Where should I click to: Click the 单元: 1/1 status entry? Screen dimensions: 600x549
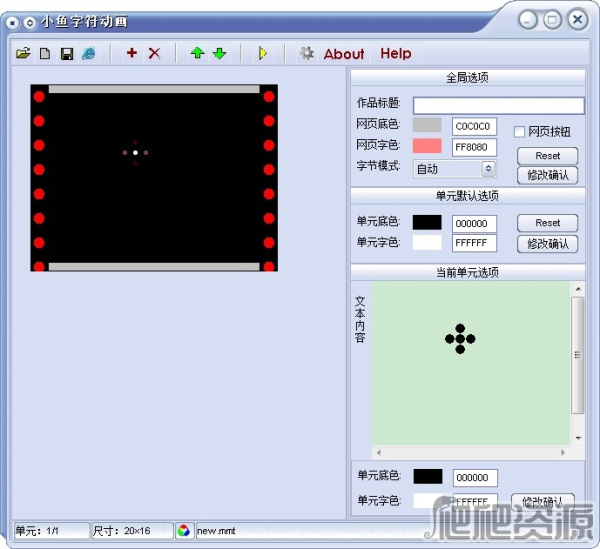pyautogui.click(x=51, y=531)
